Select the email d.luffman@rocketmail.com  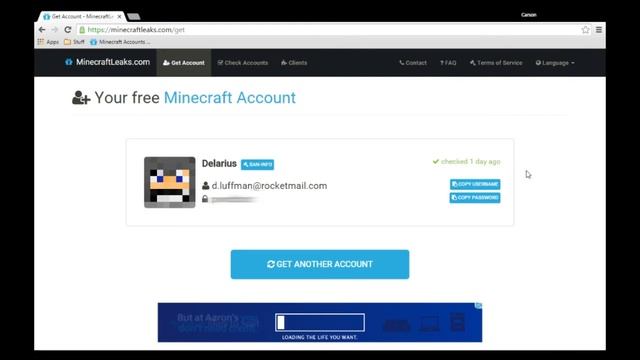point(269,186)
